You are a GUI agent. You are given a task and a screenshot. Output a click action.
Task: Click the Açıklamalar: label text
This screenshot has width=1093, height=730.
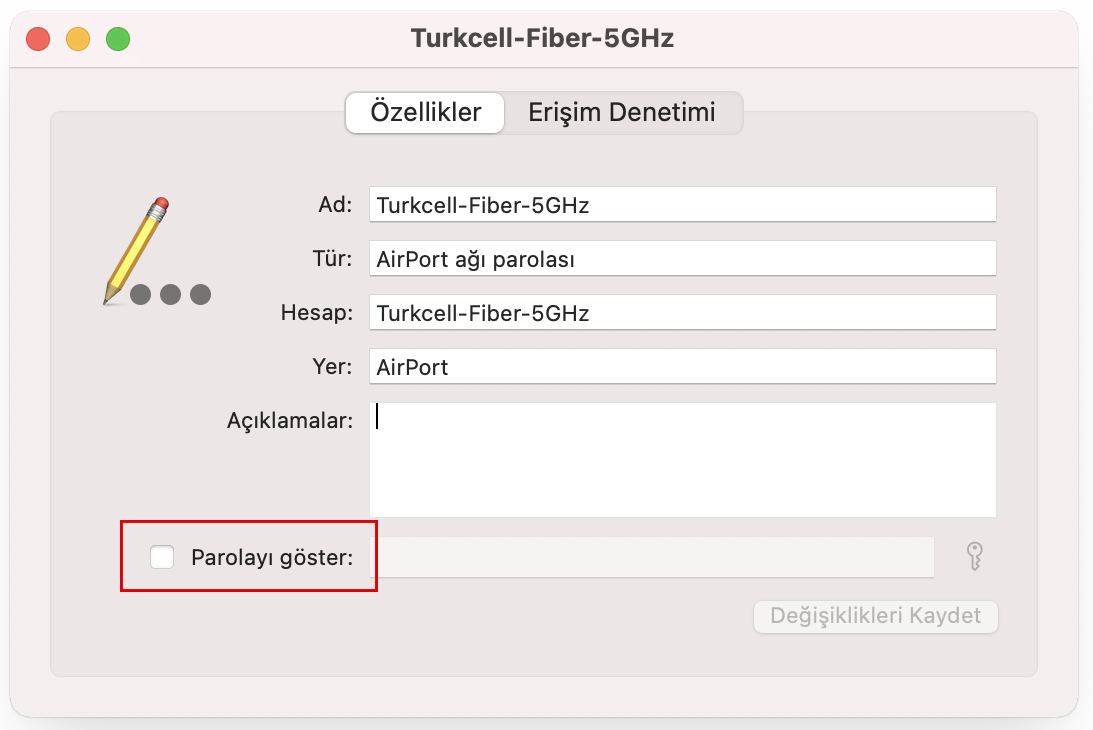(290, 420)
